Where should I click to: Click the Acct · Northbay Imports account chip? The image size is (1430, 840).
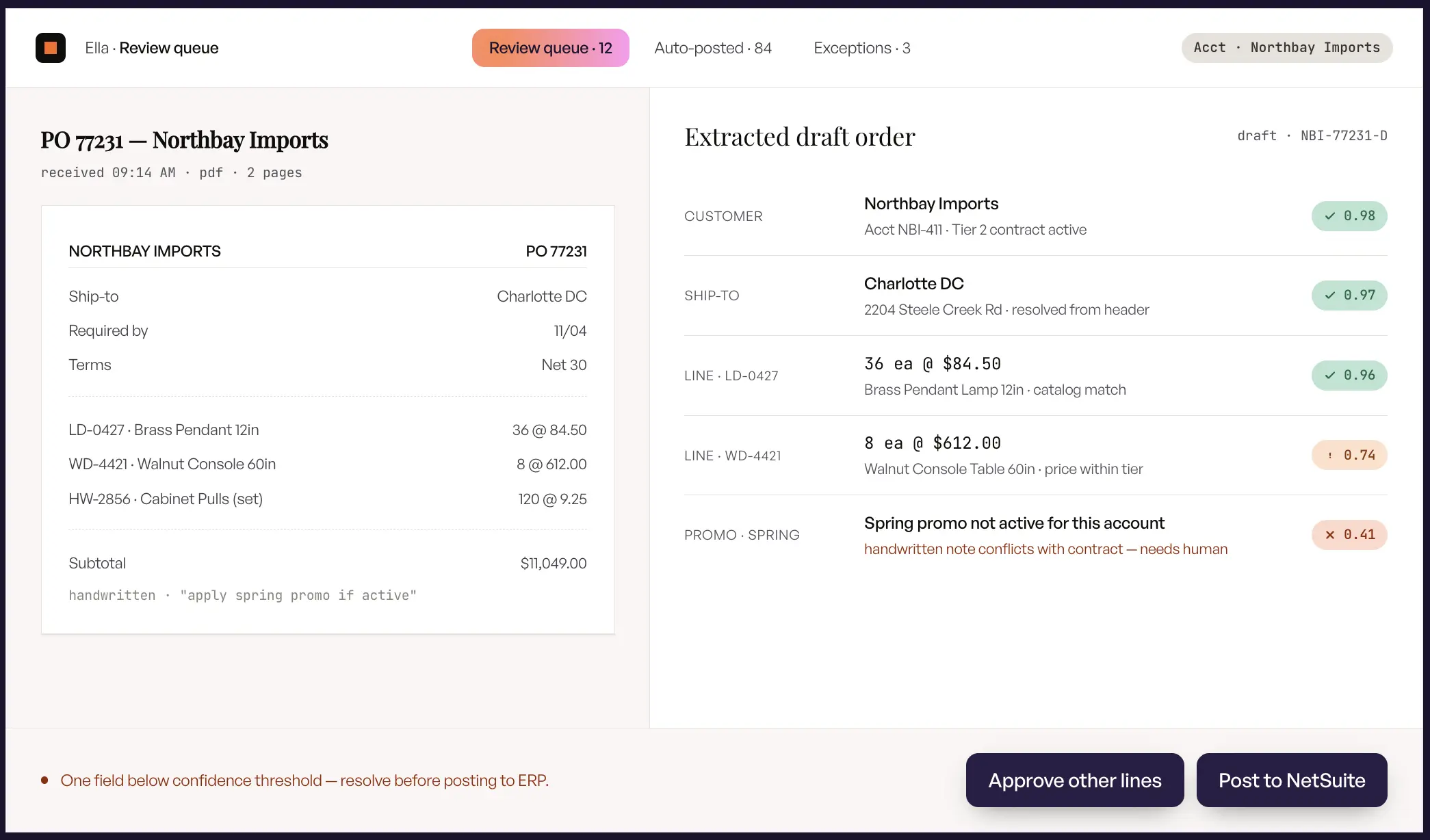point(1287,48)
